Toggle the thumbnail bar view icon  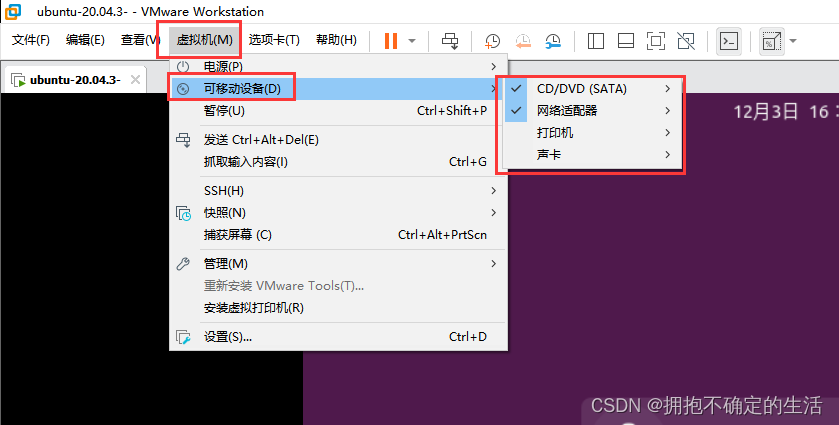[626, 41]
